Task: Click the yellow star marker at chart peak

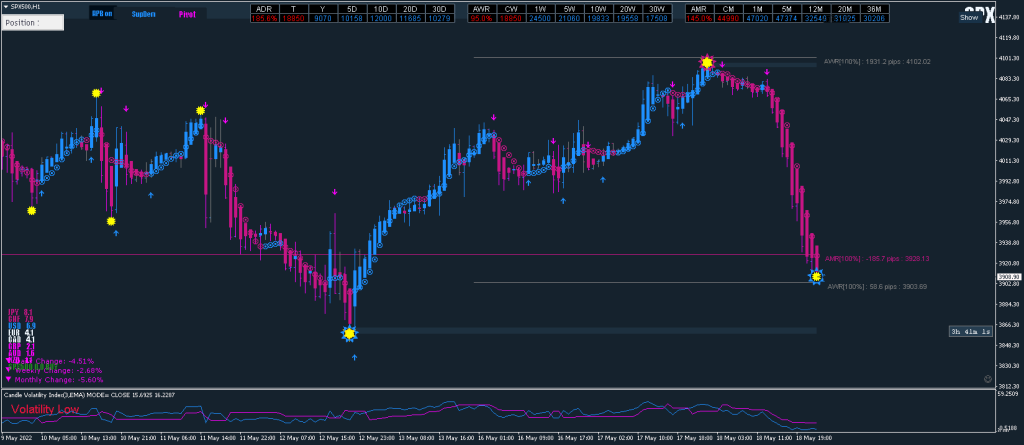Action: point(707,63)
